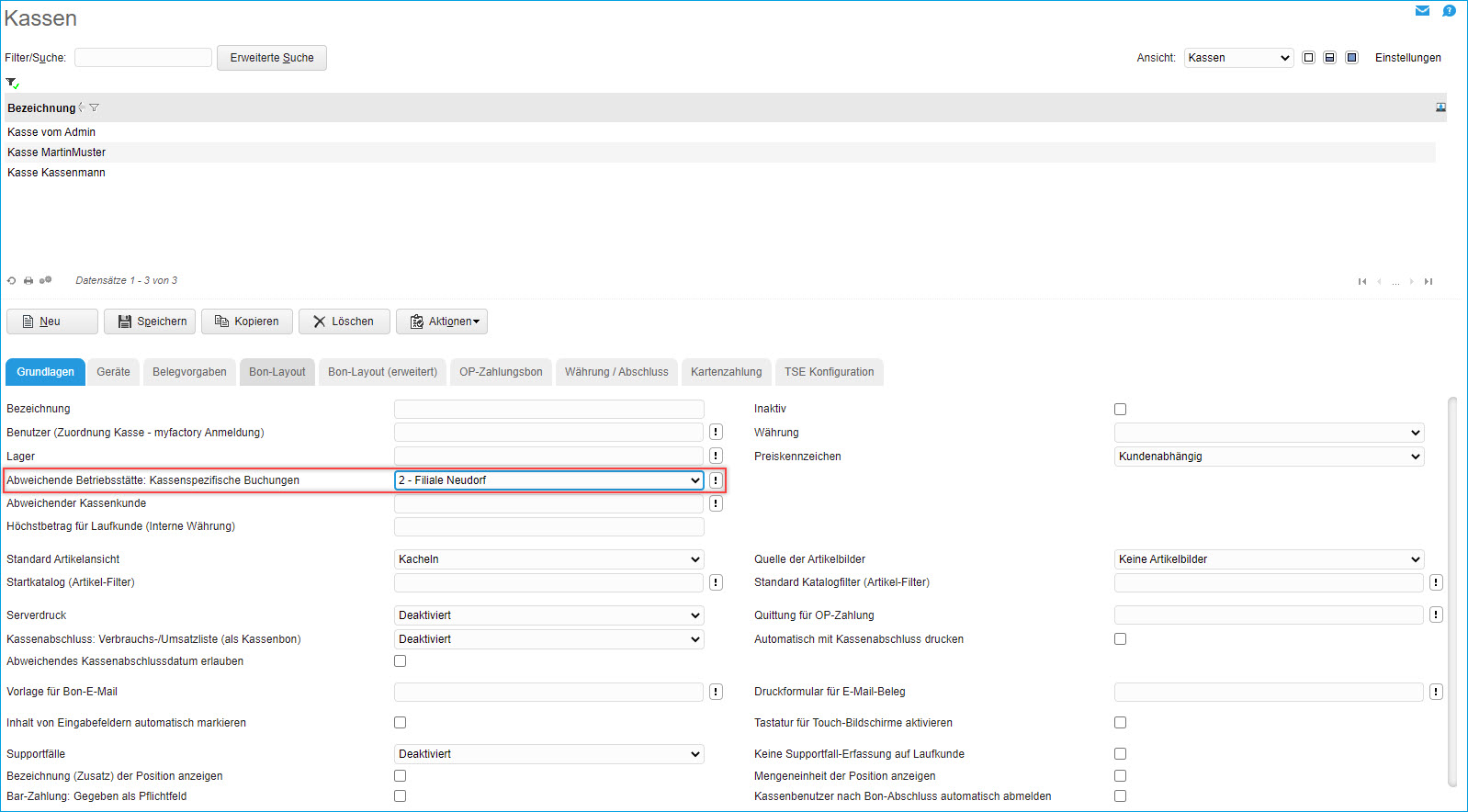Image resolution: width=1468 pixels, height=812 pixels.
Task: Open Kassenabschluss Verbrauchs-/Umsatzliste dropdown
Action: [548, 639]
